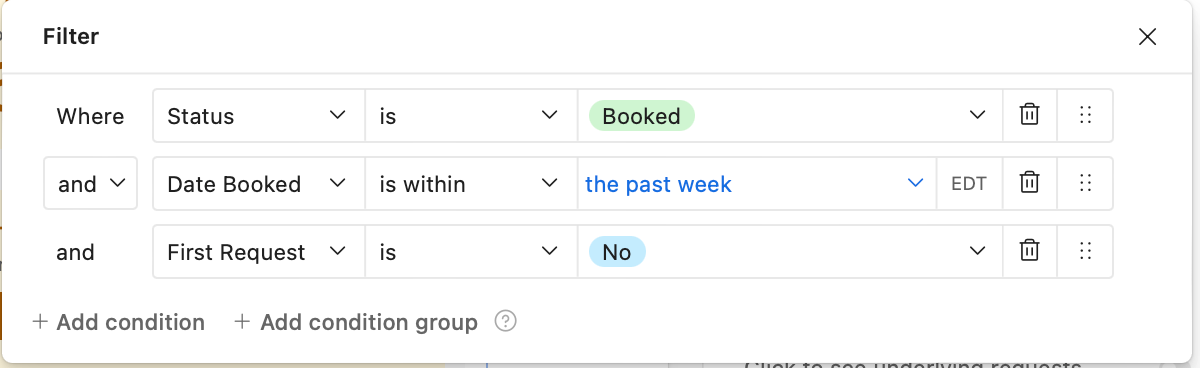Open the Date Booked field dropdown
Screen dimensions: 1200x368
258,184
